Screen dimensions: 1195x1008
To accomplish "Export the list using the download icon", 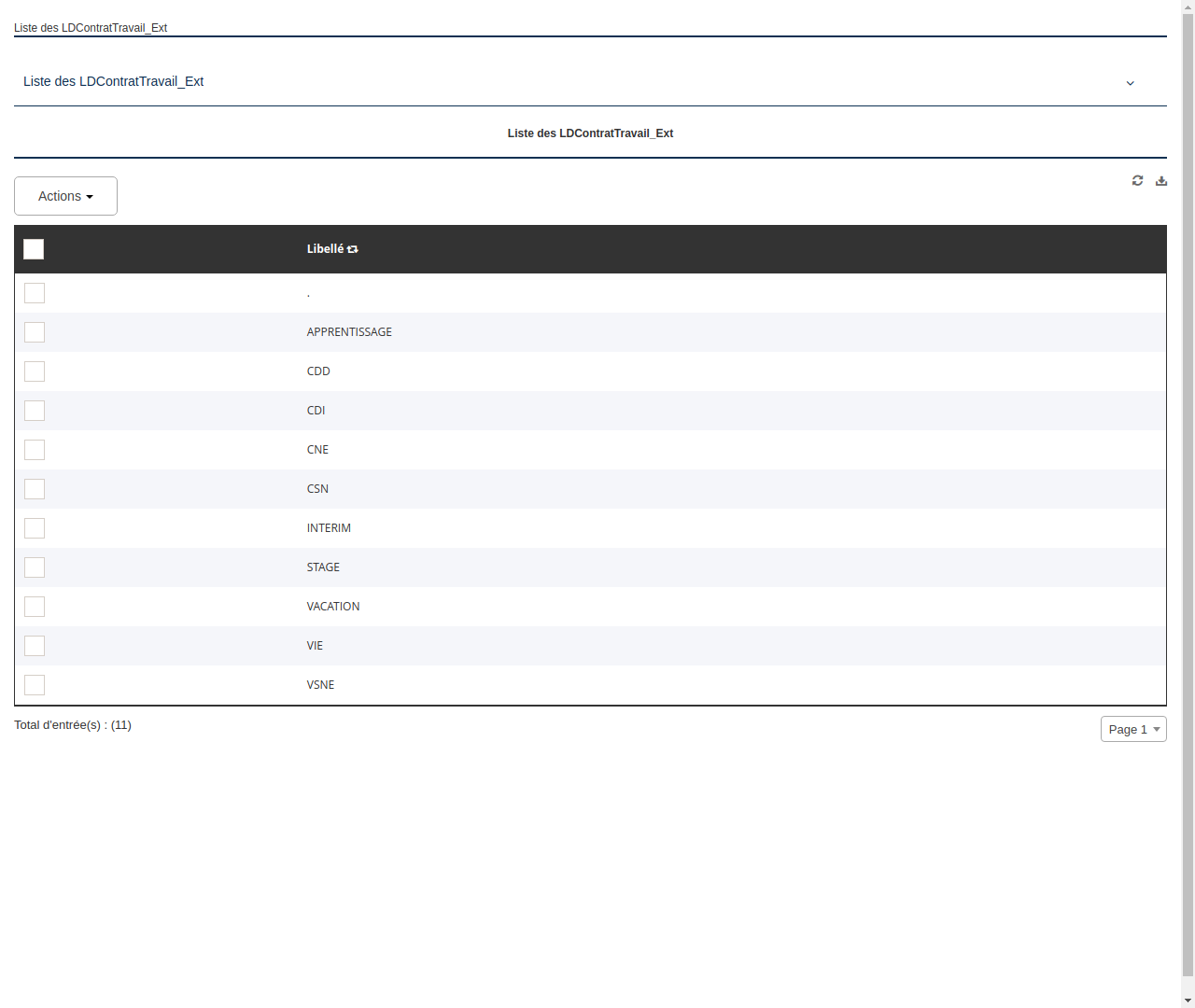I will 1161,180.
